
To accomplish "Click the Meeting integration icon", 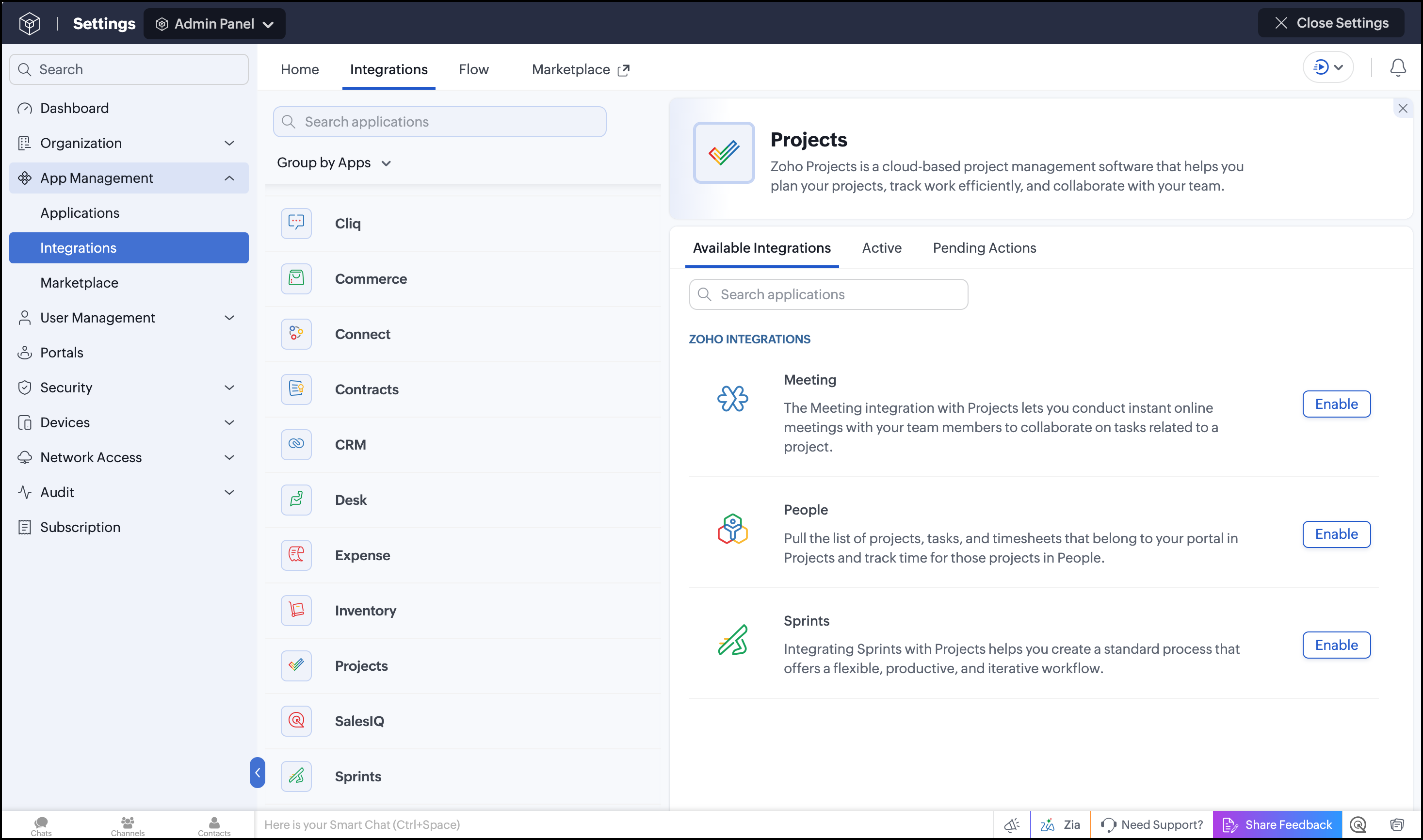I will [732, 399].
